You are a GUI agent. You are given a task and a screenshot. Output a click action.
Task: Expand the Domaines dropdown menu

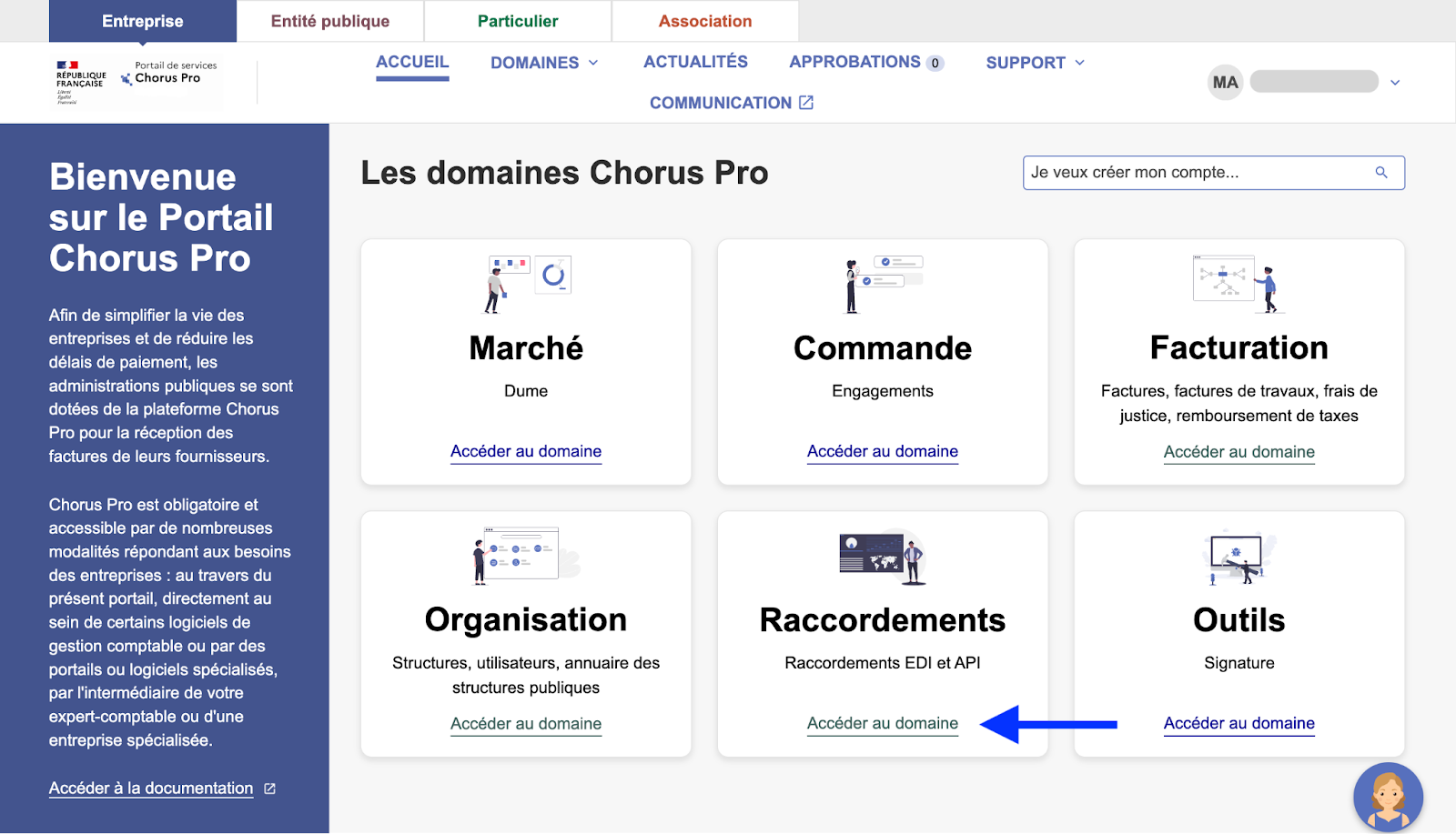[544, 63]
